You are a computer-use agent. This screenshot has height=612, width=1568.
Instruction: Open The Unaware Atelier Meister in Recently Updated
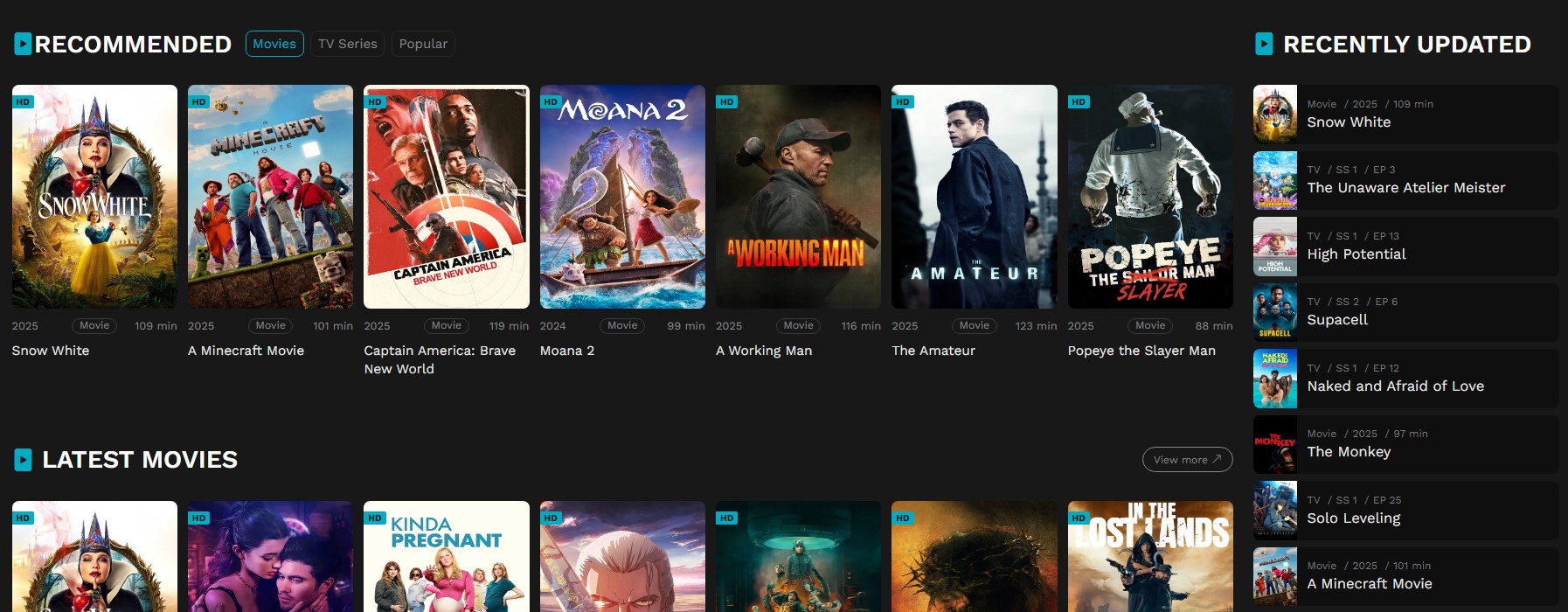point(1406,180)
